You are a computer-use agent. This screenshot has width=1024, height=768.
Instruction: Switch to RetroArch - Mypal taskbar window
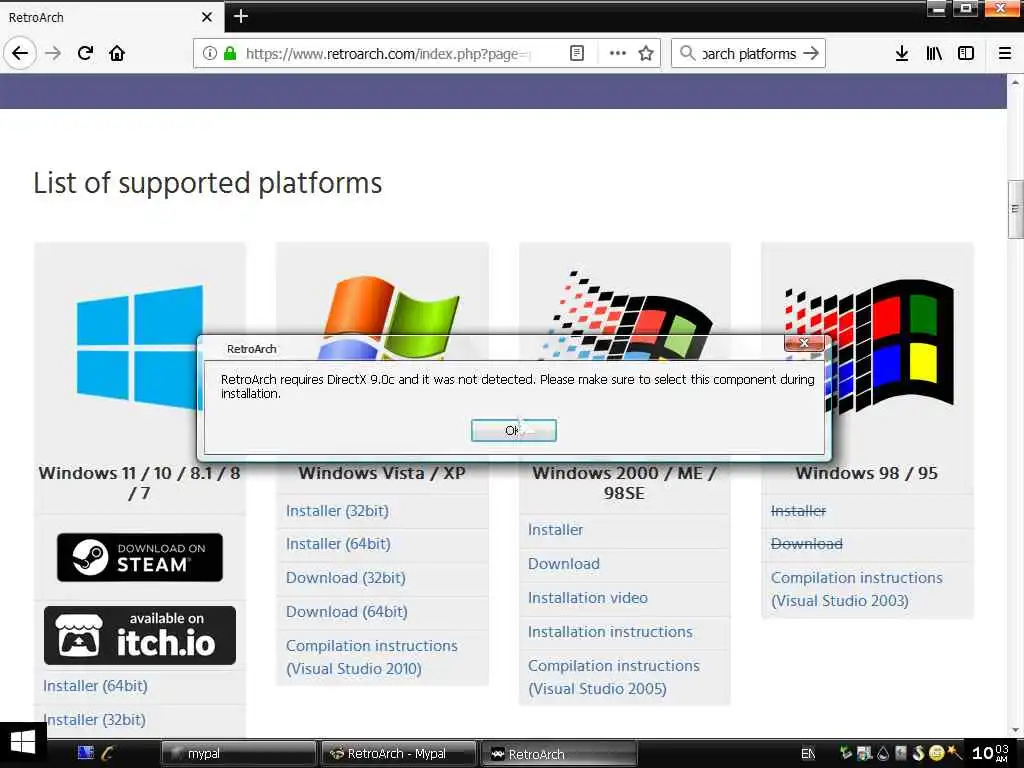(x=398, y=754)
